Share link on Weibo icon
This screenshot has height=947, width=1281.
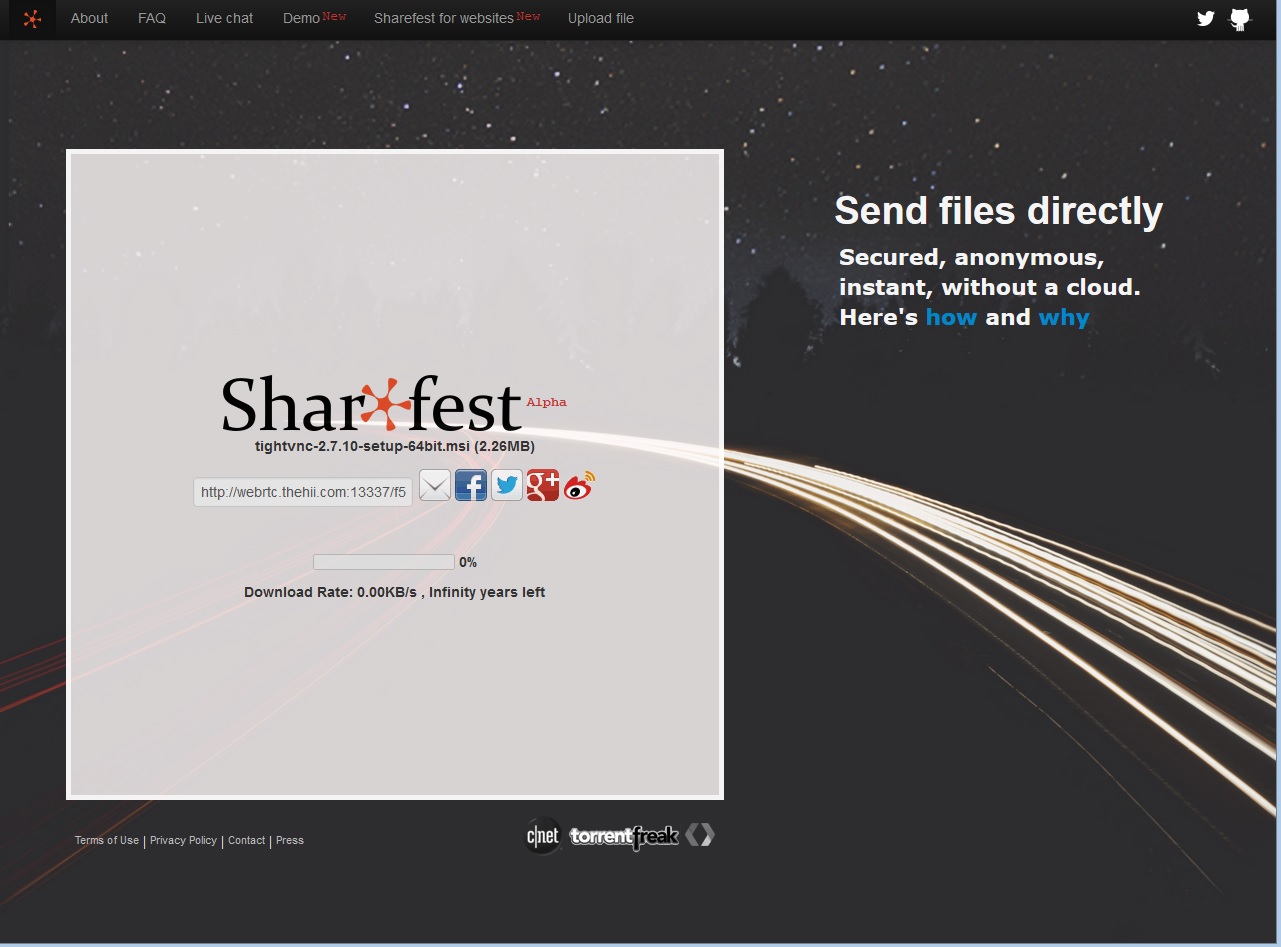pos(579,486)
